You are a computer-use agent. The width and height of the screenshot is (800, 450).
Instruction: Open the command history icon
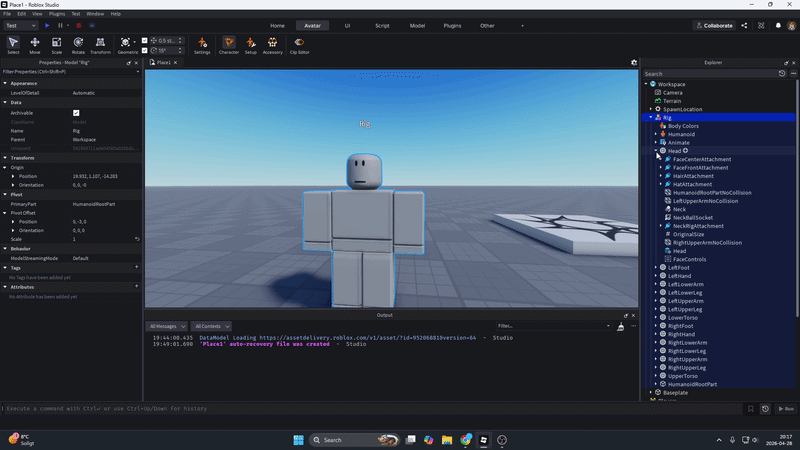click(765, 409)
